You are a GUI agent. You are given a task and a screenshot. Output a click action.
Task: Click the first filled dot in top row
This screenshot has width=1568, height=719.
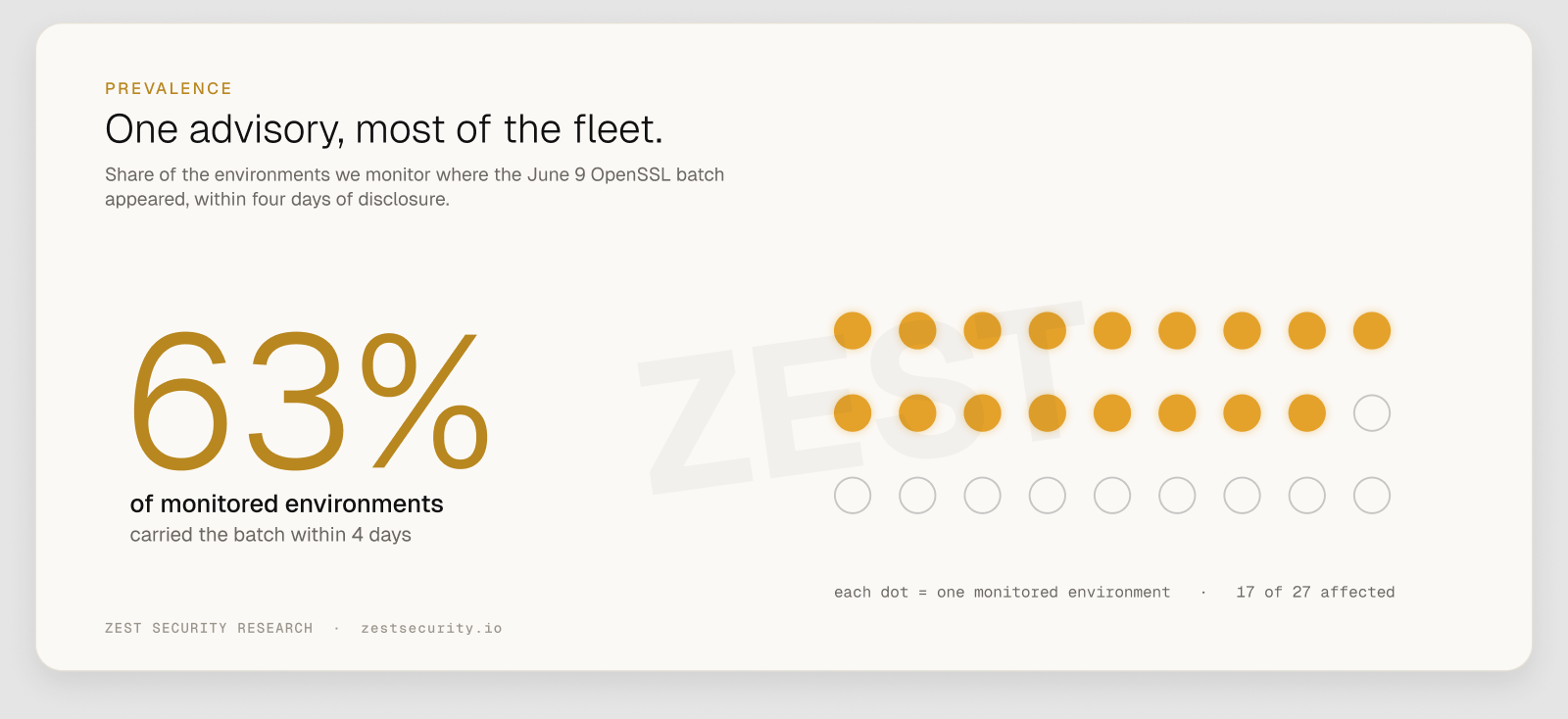coord(853,331)
